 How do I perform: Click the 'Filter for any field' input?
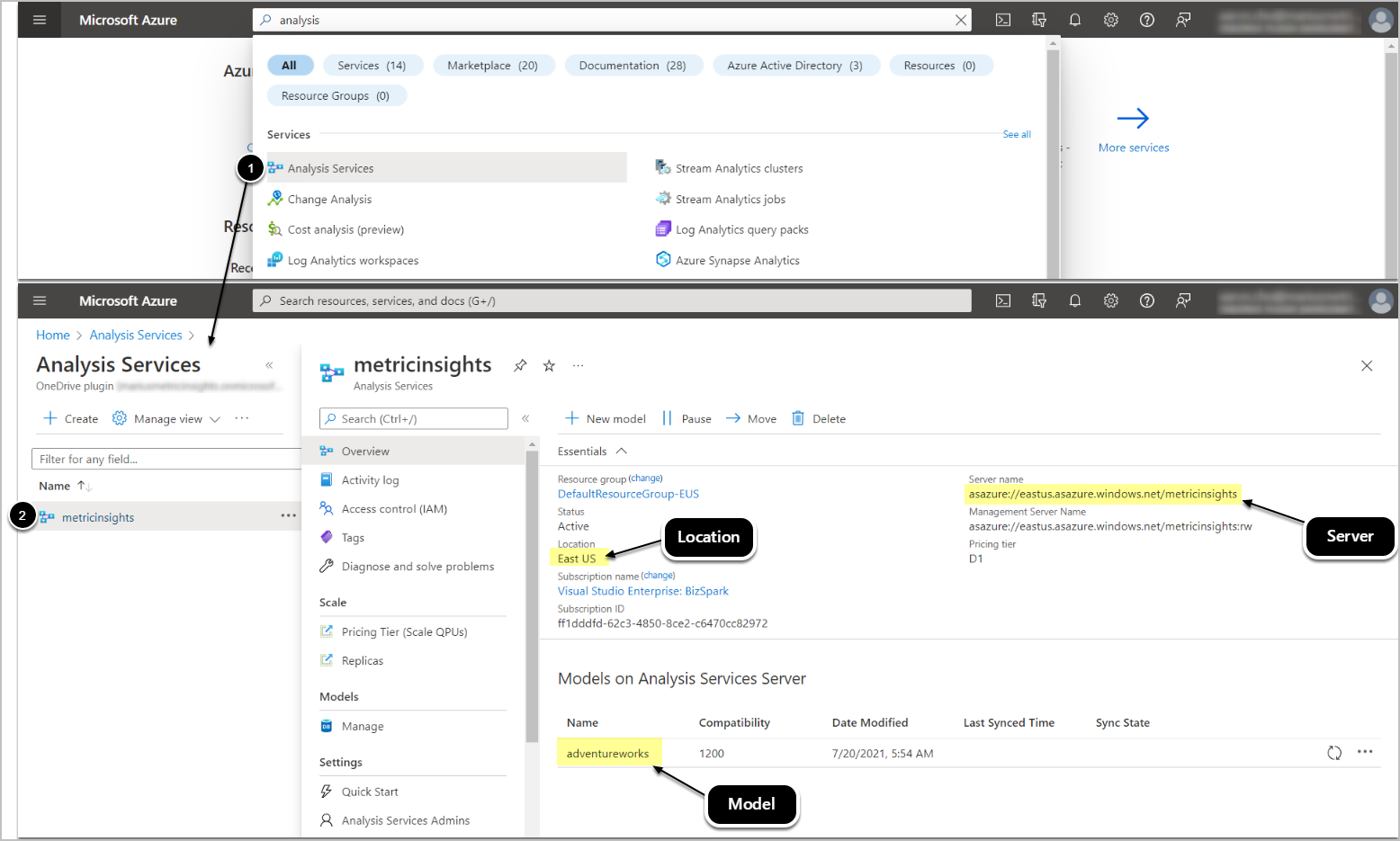(x=166, y=459)
